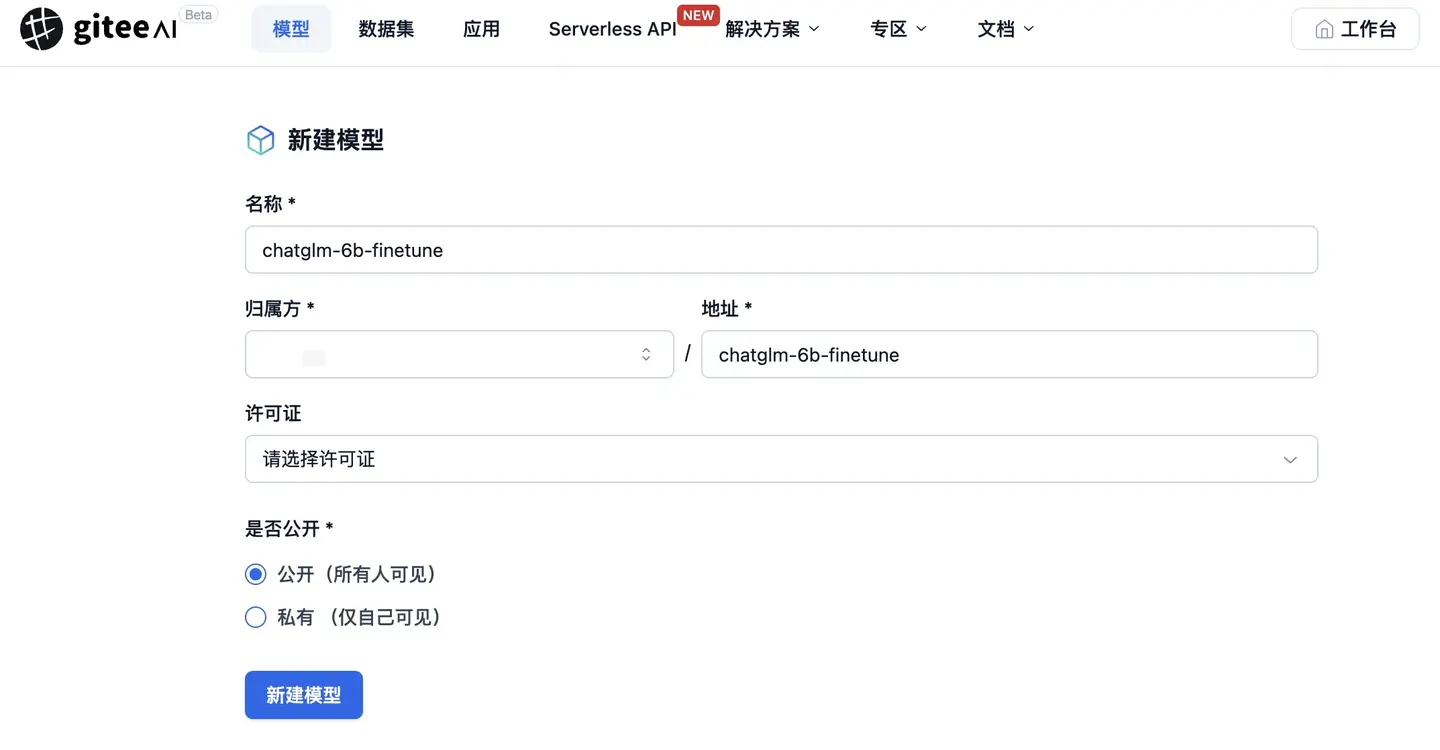Open the 应用 section in the navbar
The width and height of the screenshot is (1440, 750).
point(481,29)
